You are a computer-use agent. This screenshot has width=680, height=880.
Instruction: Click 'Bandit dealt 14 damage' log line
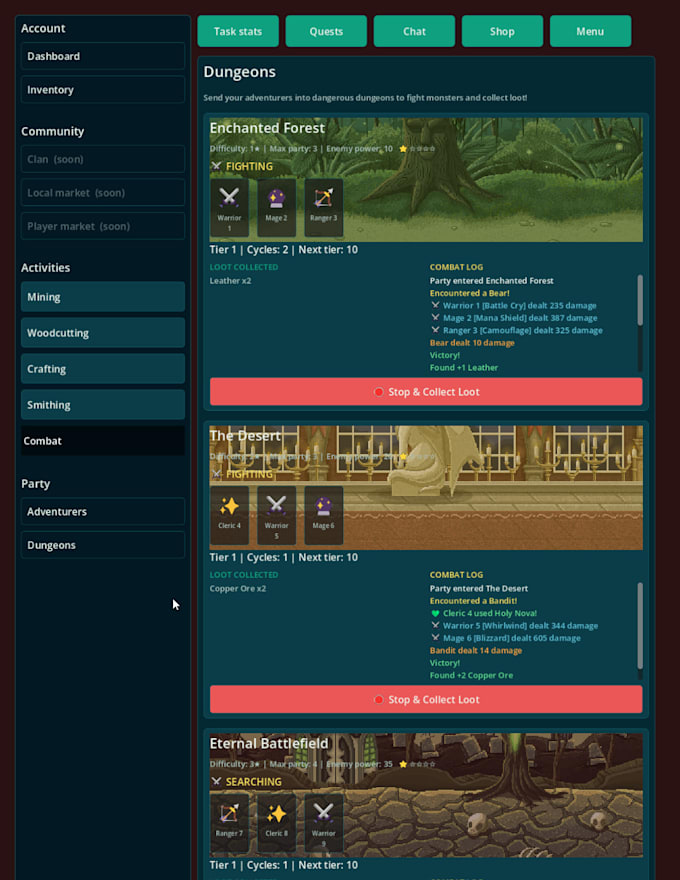pyautogui.click(x=476, y=650)
